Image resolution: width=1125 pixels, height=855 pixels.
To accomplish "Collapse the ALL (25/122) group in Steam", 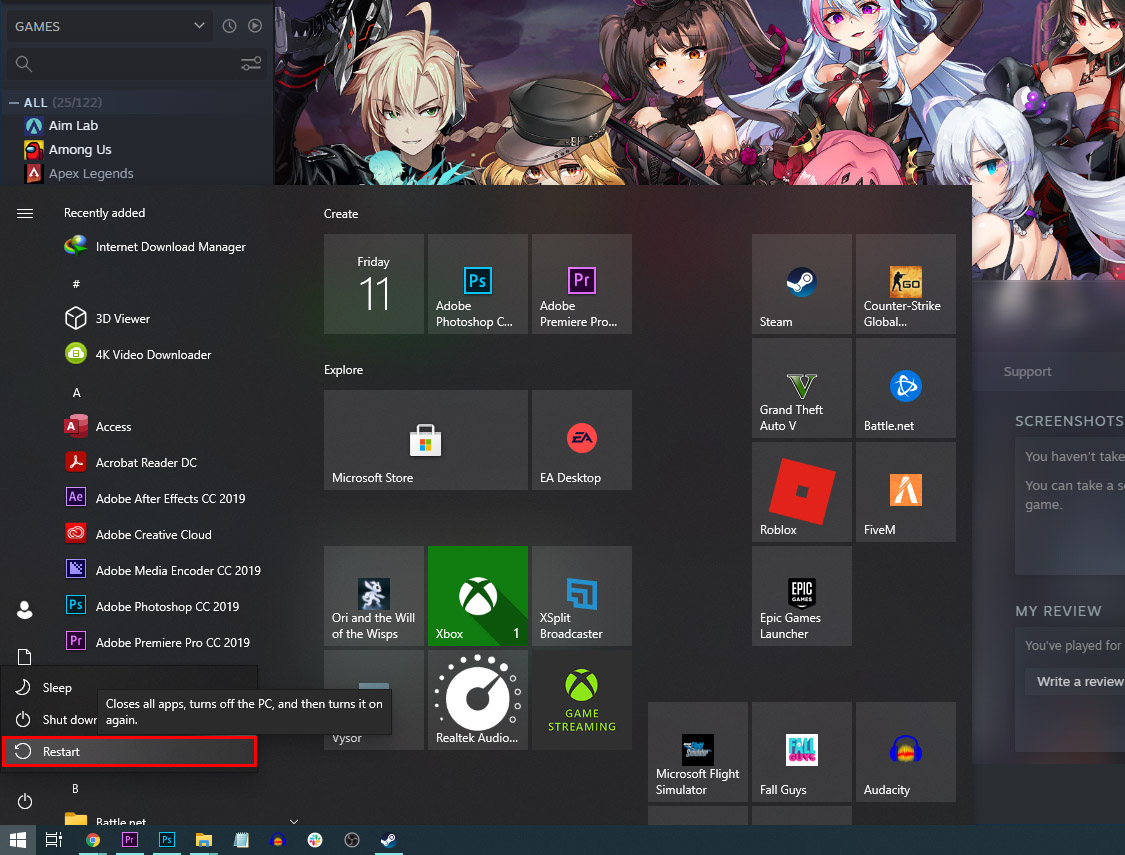I will coord(13,101).
